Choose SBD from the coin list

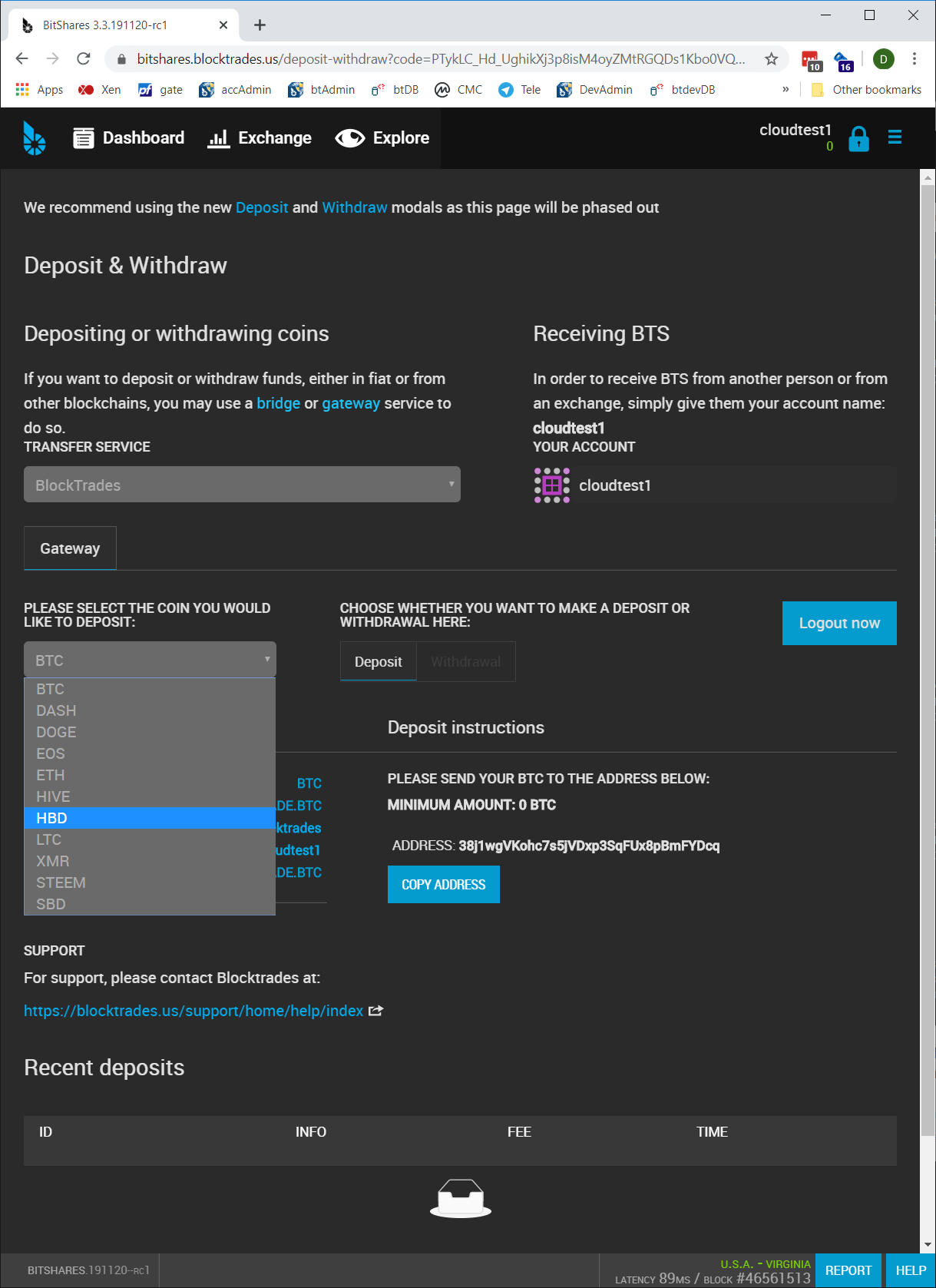click(150, 904)
